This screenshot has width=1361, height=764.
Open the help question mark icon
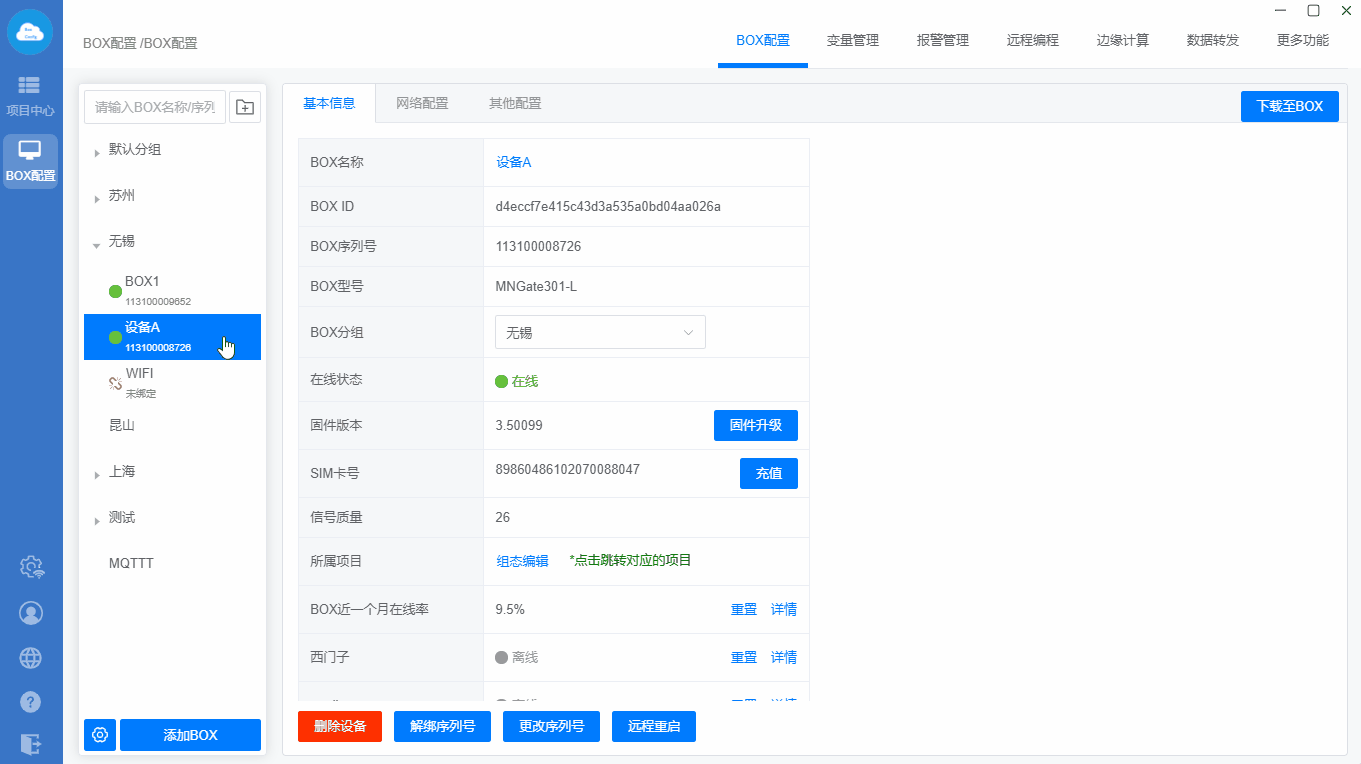(x=31, y=702)
